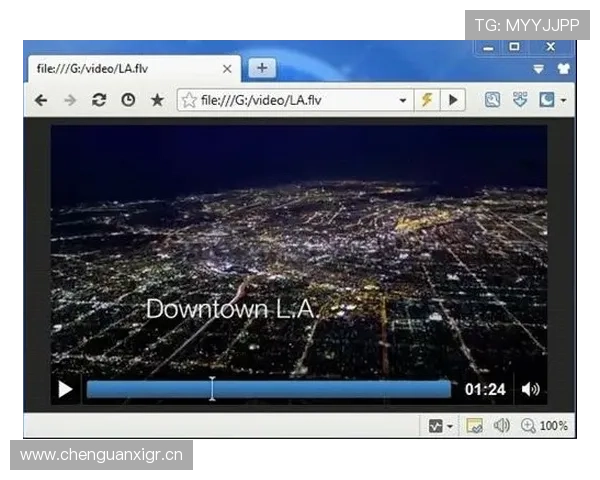Open browsing history clock icon
600x480 pixels.
point(127,100)
